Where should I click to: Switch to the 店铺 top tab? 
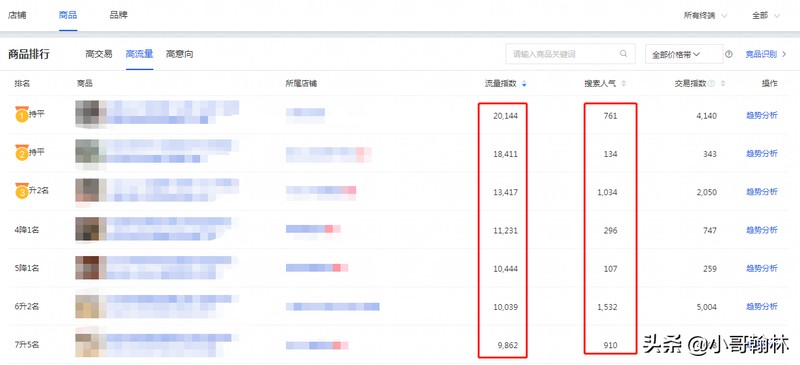(17, 15)
